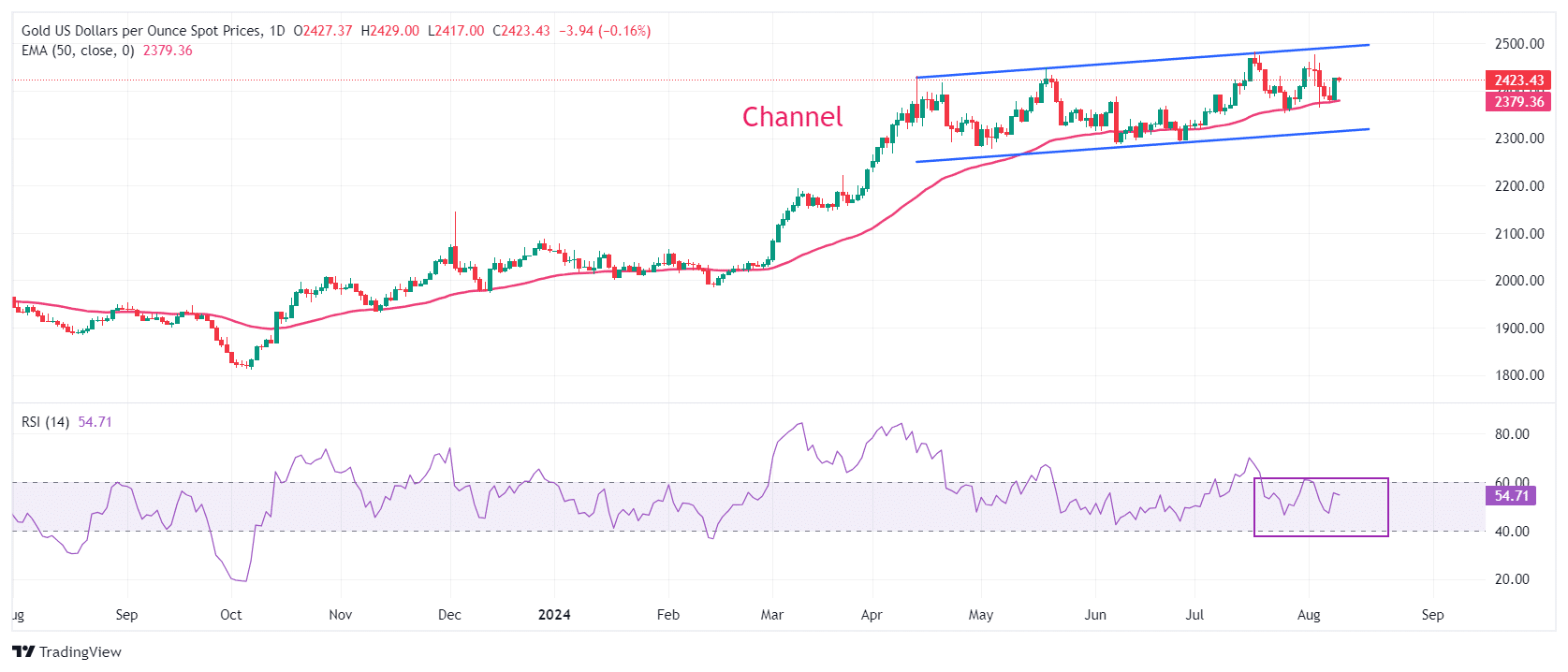
Task: Click the Oct month label on time axis
Action: click(230, 615)
